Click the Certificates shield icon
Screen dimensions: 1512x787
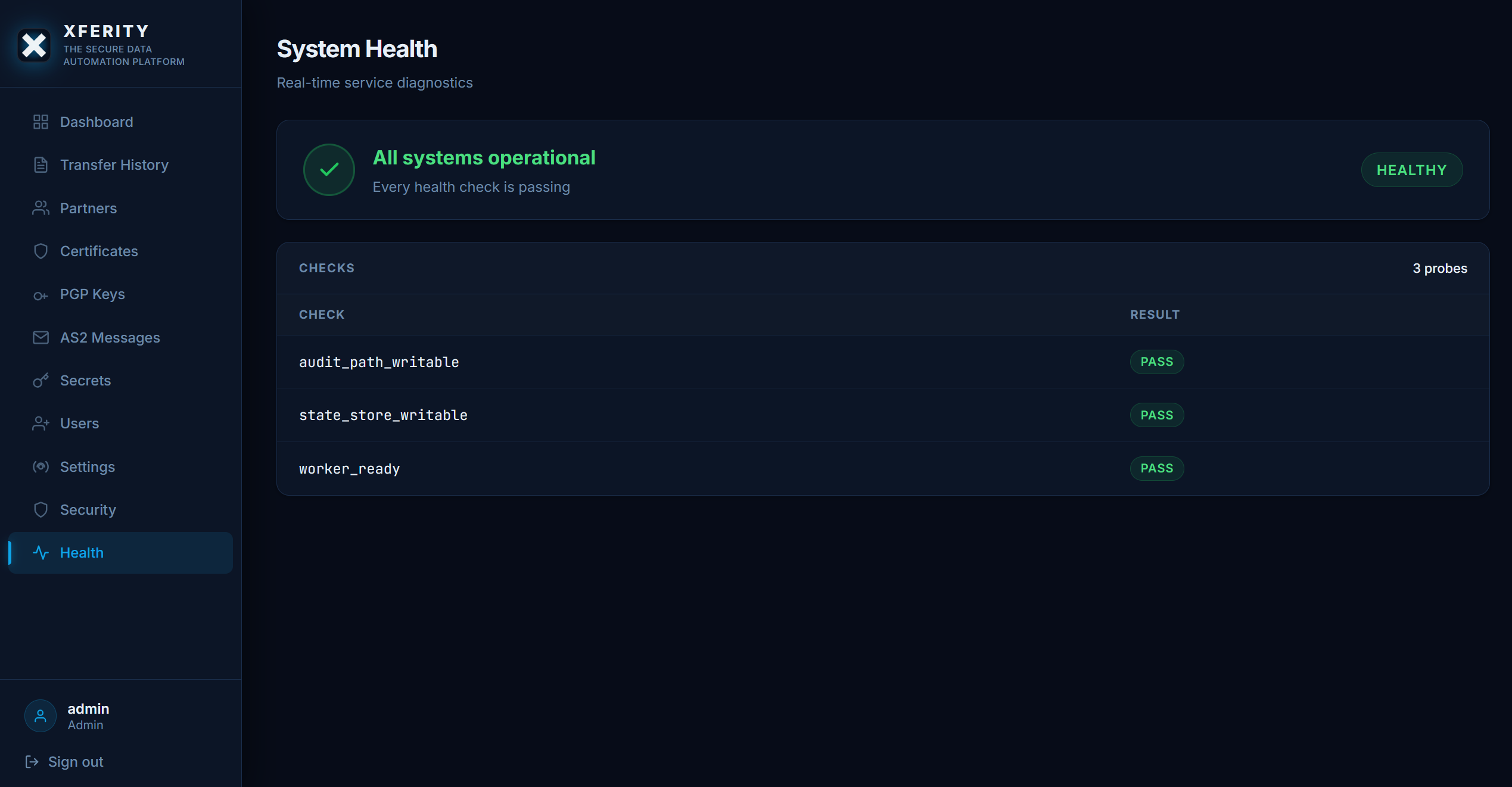point(41,251)
